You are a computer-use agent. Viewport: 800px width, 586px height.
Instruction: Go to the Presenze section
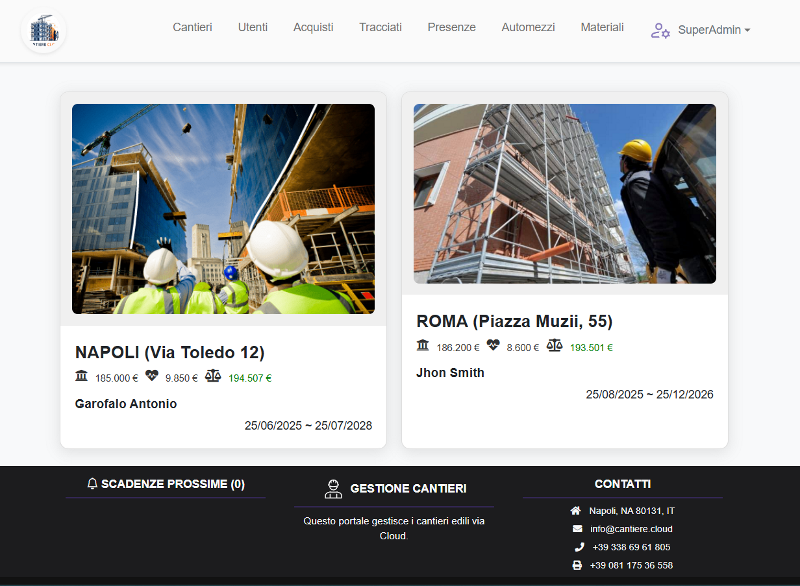451,28
